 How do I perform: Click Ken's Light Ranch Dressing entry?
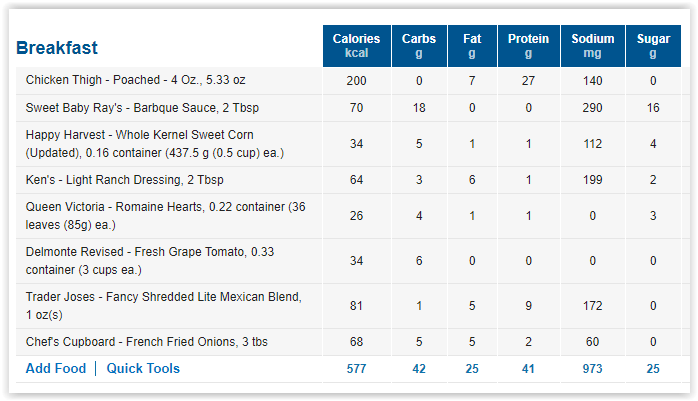click(x=124, y=180)
